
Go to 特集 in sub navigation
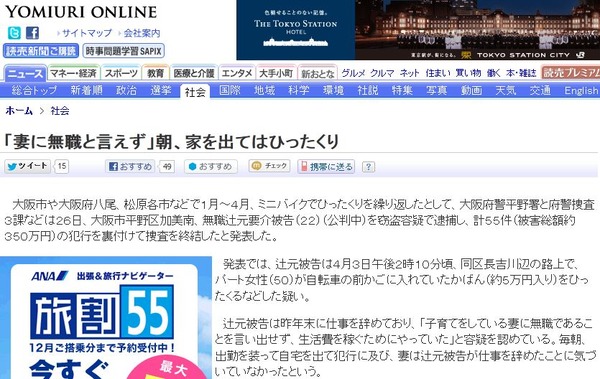[x=402, y=90]
